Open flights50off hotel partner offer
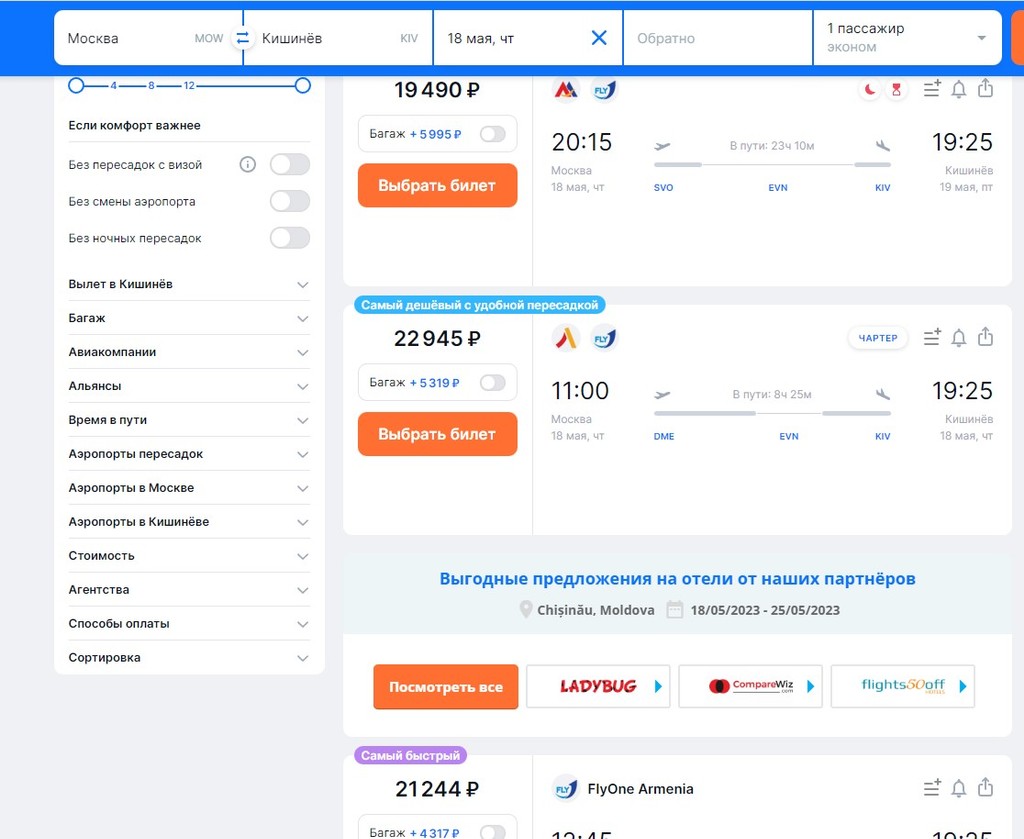Viewport: 1024px width, 839px height. pos(903,686)
